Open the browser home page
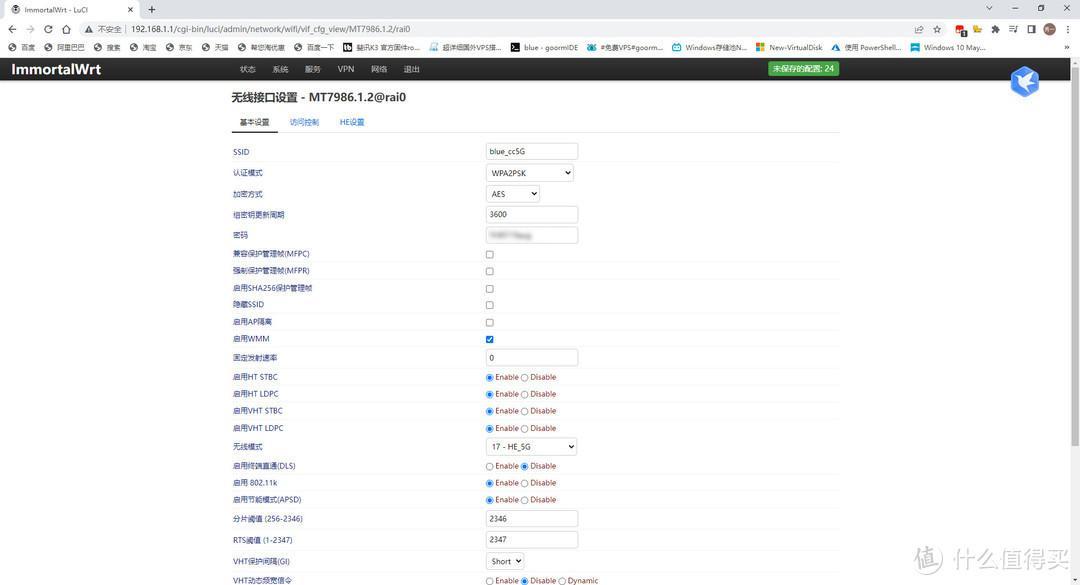 66,29
